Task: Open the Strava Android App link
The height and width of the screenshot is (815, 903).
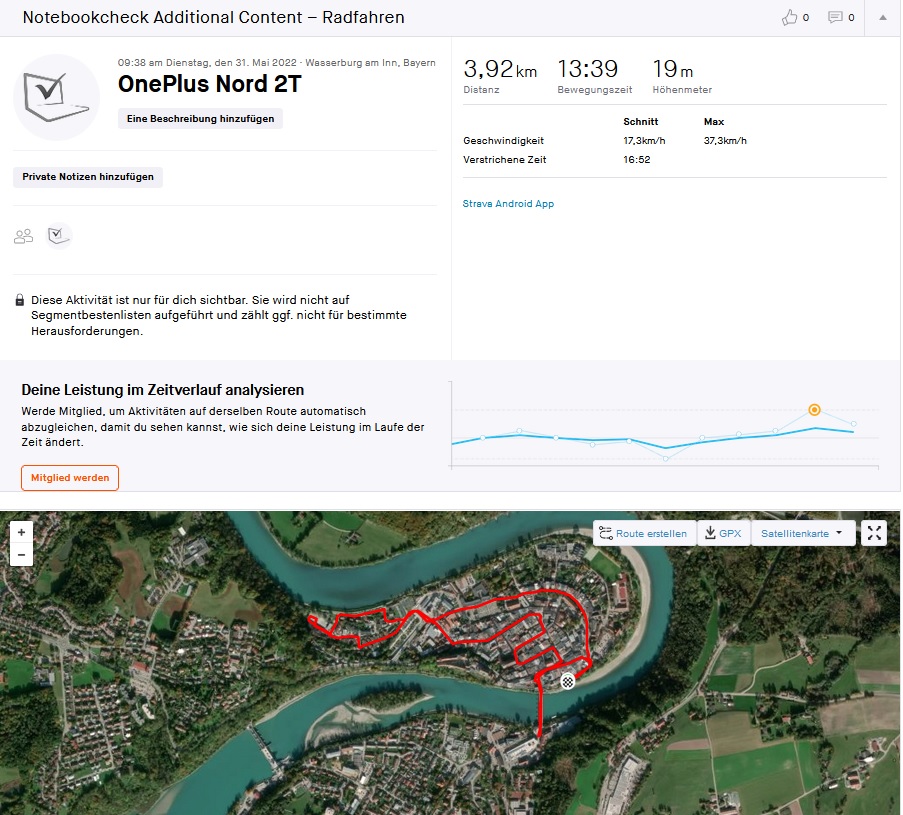Action: 508,204
